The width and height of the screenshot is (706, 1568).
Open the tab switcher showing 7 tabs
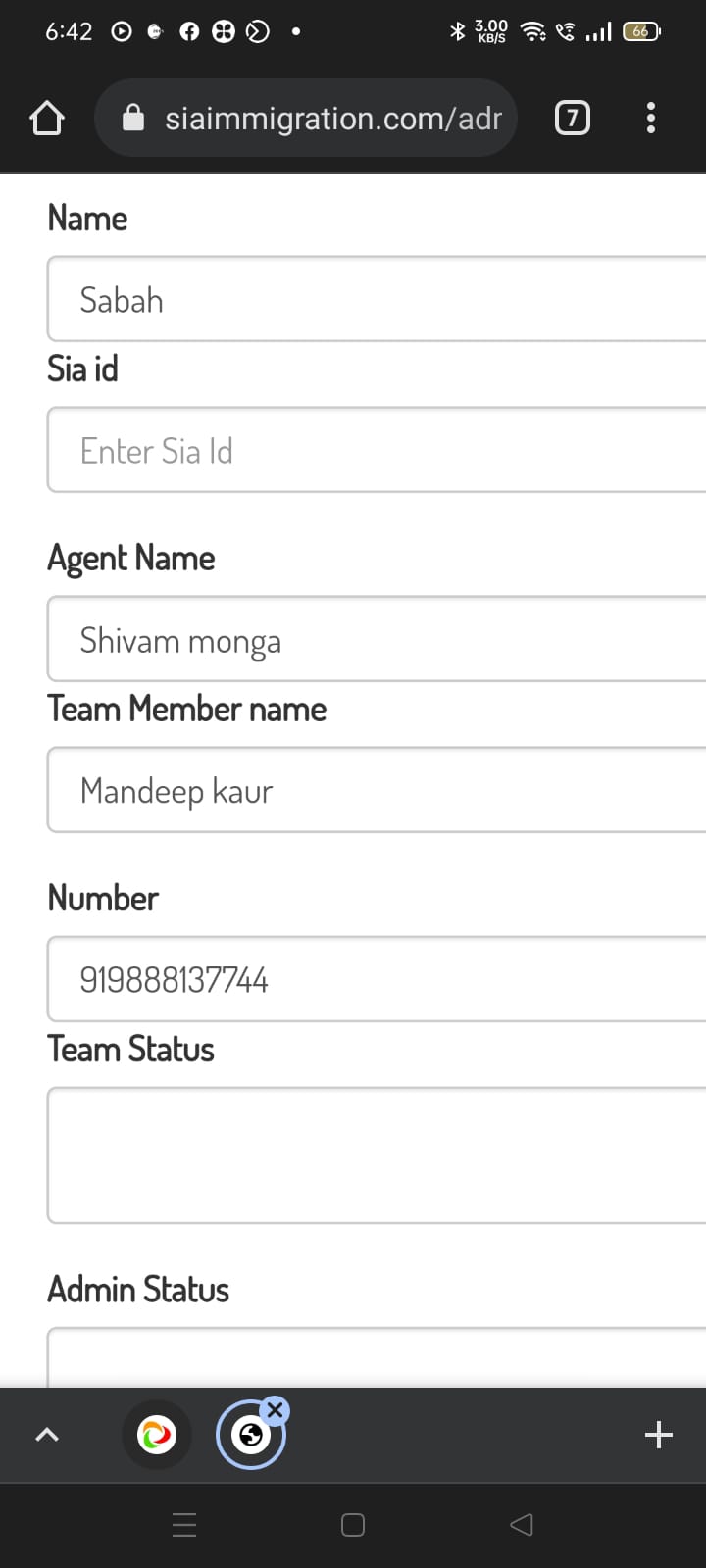[x=573, y=119]
